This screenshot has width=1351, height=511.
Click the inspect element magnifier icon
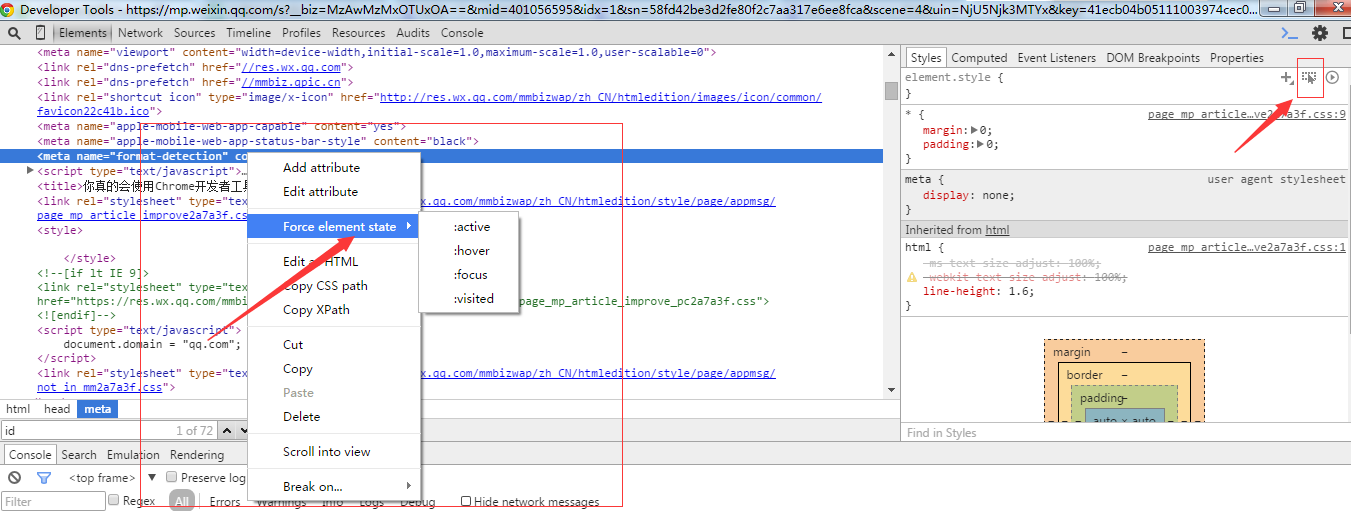coord(15,33)
